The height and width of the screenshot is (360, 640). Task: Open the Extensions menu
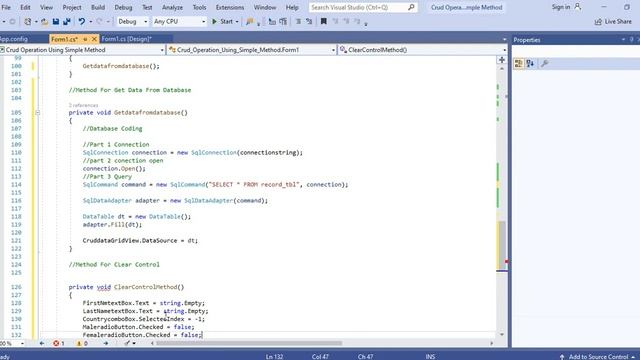click(230, 7)
